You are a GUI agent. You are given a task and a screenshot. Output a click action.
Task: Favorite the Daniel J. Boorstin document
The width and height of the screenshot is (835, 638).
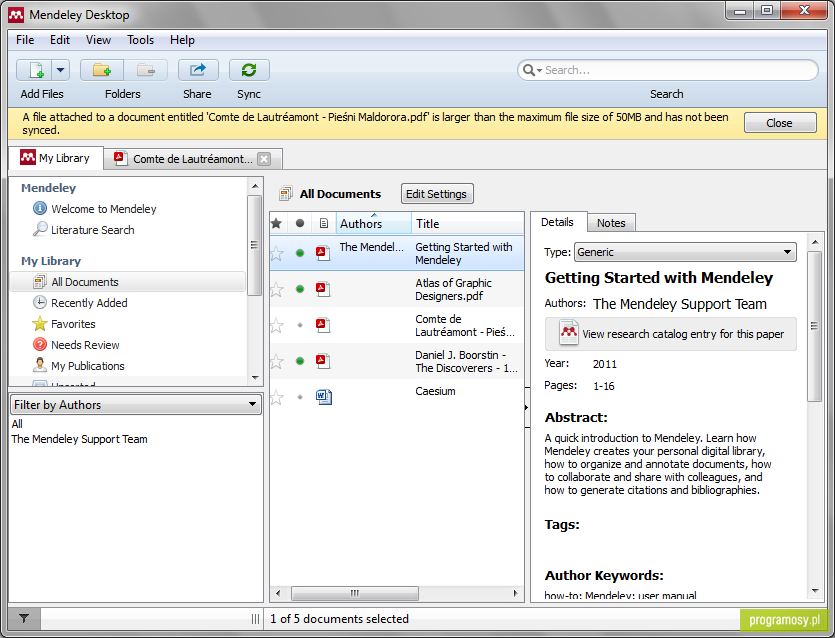pos(276,362)
